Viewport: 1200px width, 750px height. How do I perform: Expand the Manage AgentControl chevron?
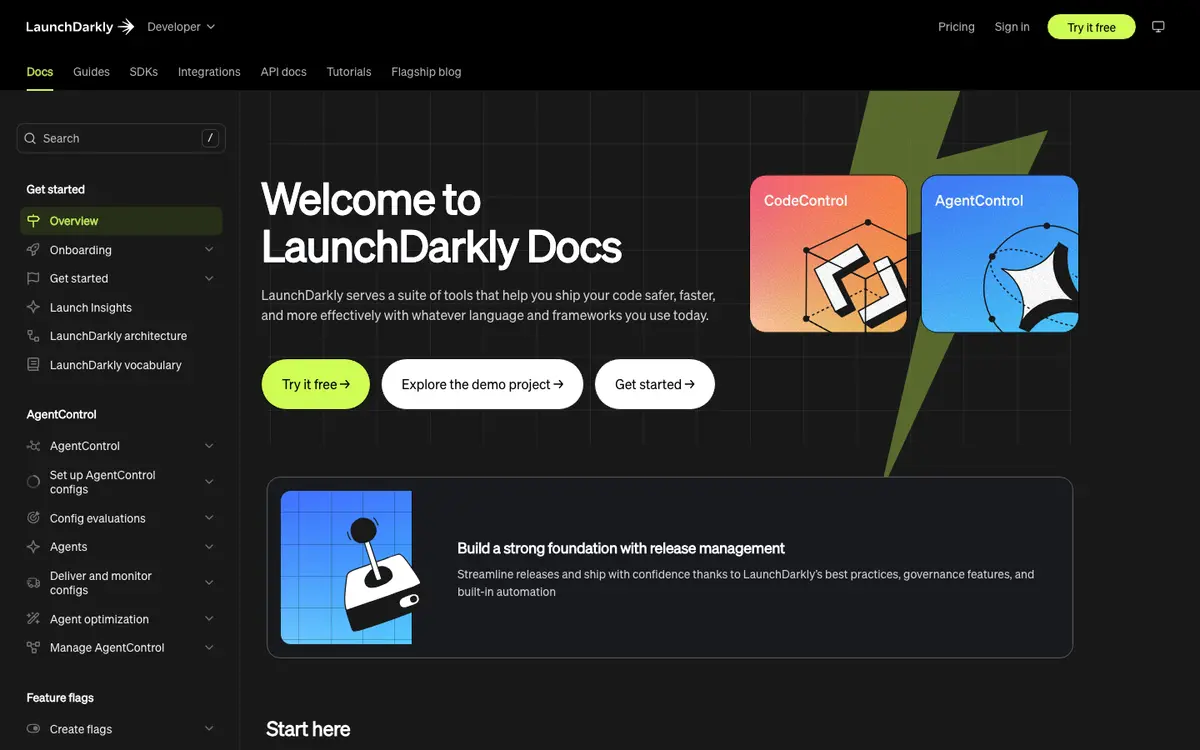(x=209, y=648)
